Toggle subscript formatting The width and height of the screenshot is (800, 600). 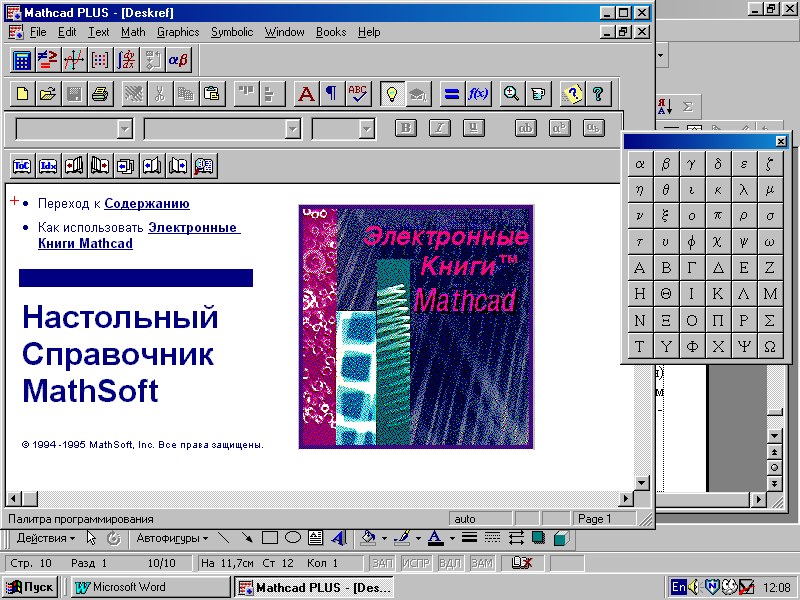point(593,128)
